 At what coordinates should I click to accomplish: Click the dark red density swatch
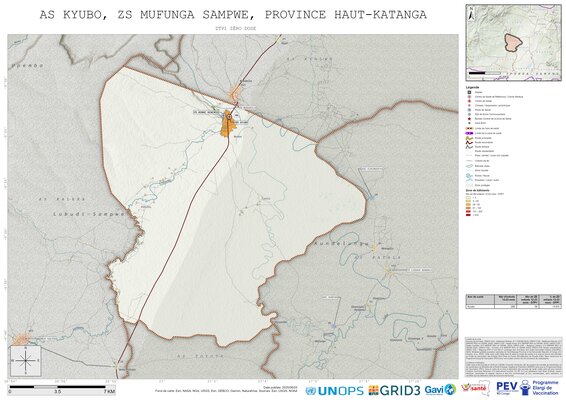(468, 215)
